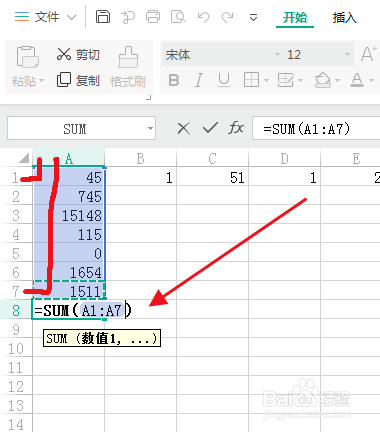Increase font size with A+ icon
380x432 pixels.
[369, 54]
